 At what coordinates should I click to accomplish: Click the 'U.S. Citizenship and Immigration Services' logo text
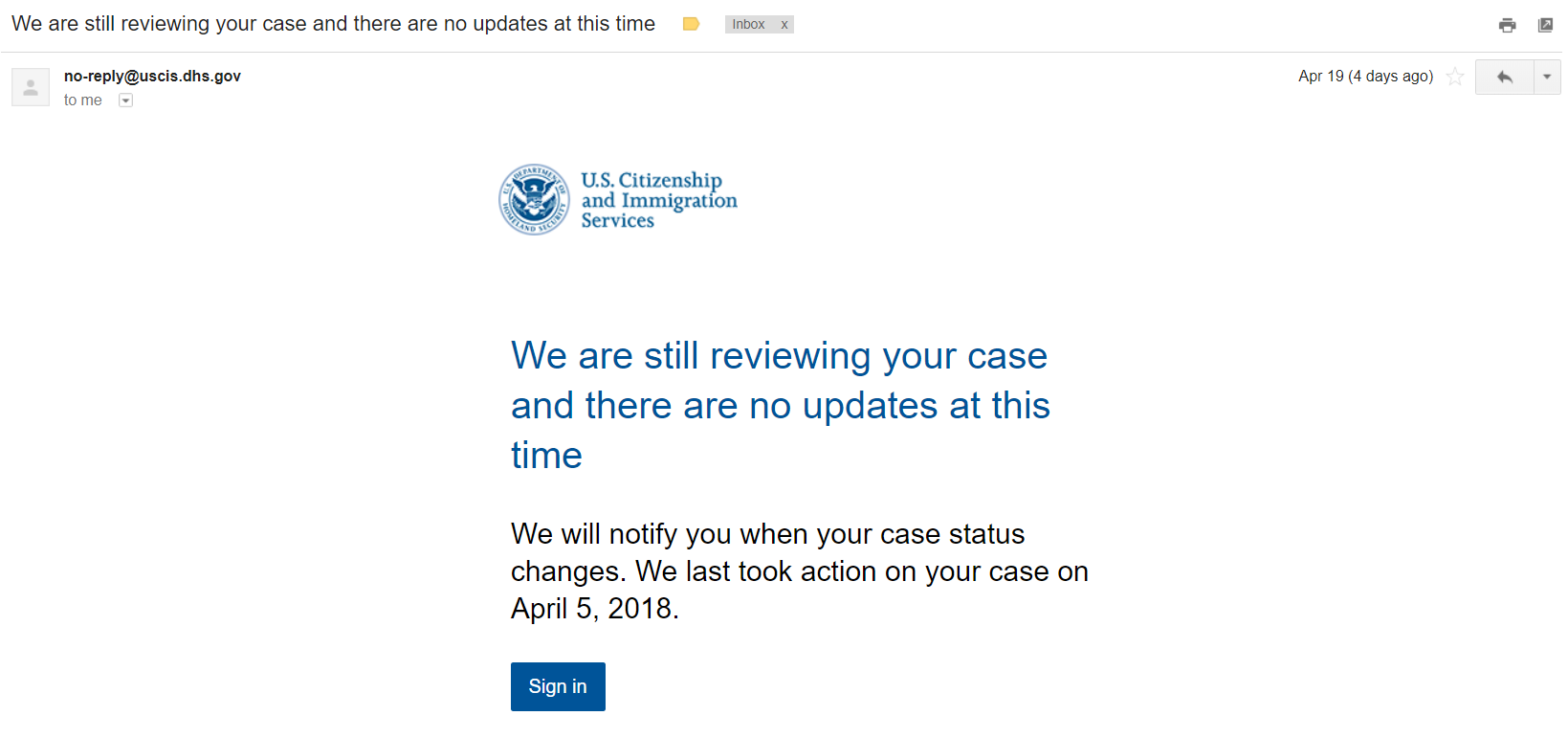tap(659, 200)
